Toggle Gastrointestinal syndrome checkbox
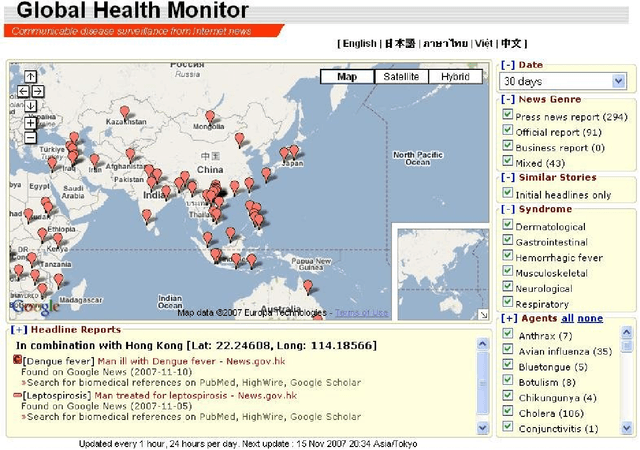The height and width of the screenshot is (450, 640). pyautogui.click(x=507, y=240)
